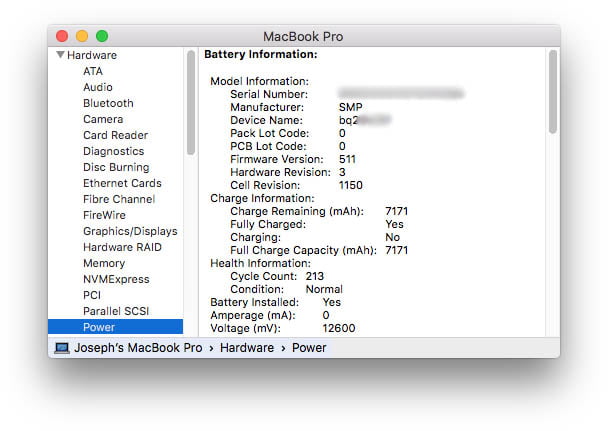Click the Pack Lot Code label
This screenshot has height=431, width=608.
pyautogui.click(x=269, y=133)
